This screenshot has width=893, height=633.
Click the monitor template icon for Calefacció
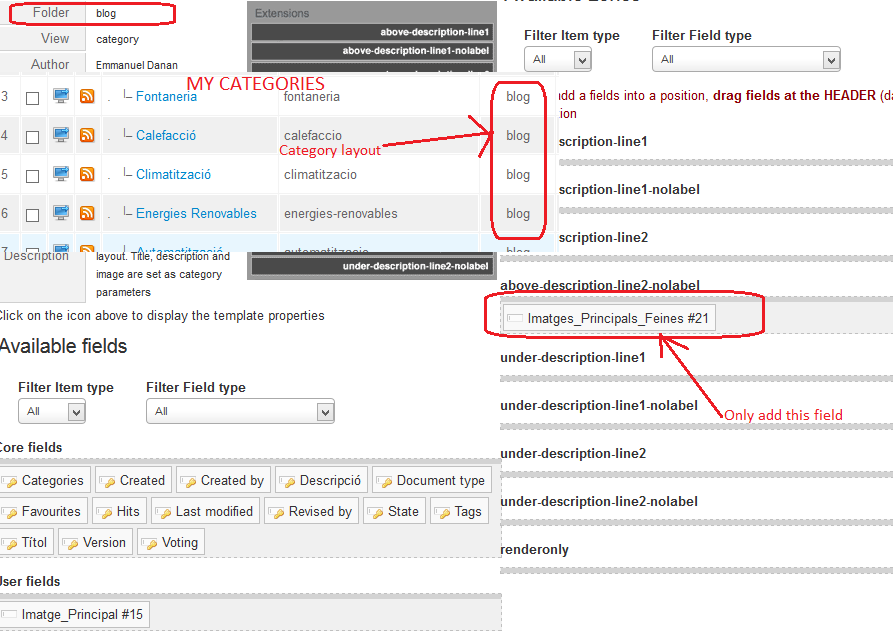tap(61, 134)
